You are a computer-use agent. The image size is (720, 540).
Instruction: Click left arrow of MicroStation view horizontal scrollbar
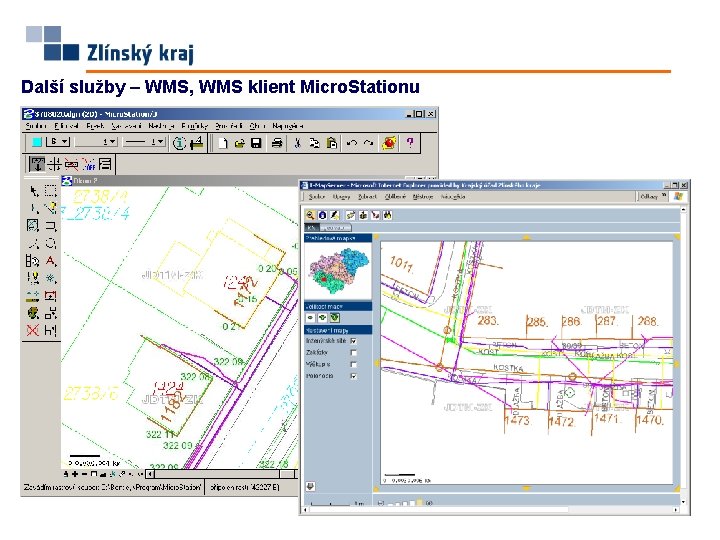pos(150,473)
